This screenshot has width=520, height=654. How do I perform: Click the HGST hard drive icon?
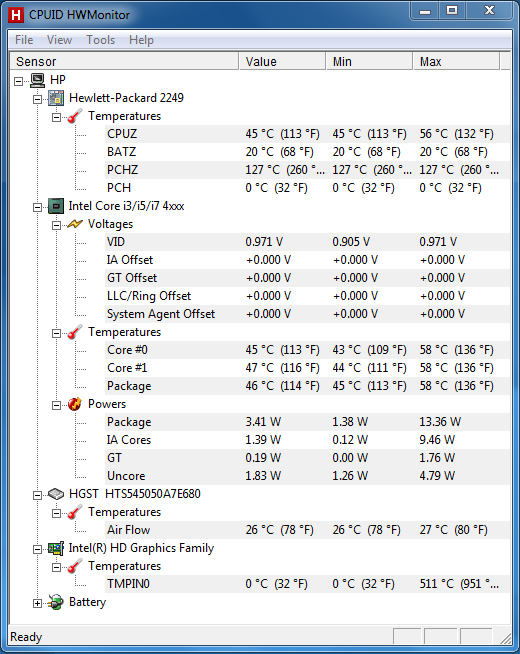tap(56, 494)
